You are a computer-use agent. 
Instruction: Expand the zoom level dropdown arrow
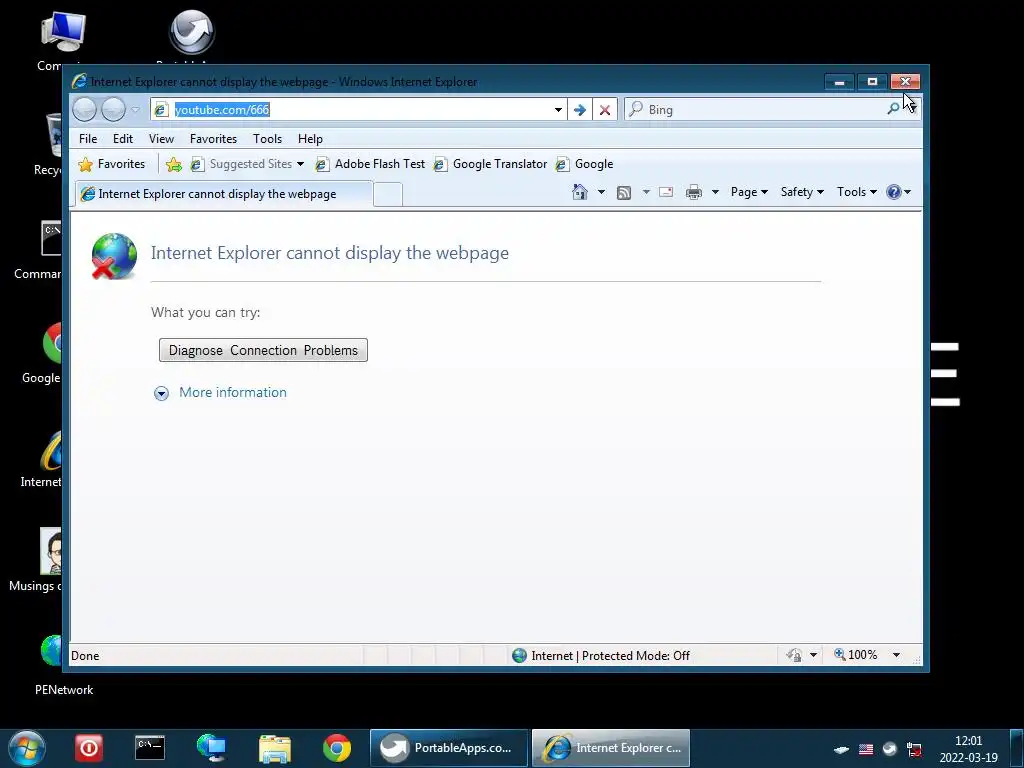[896, 655]
